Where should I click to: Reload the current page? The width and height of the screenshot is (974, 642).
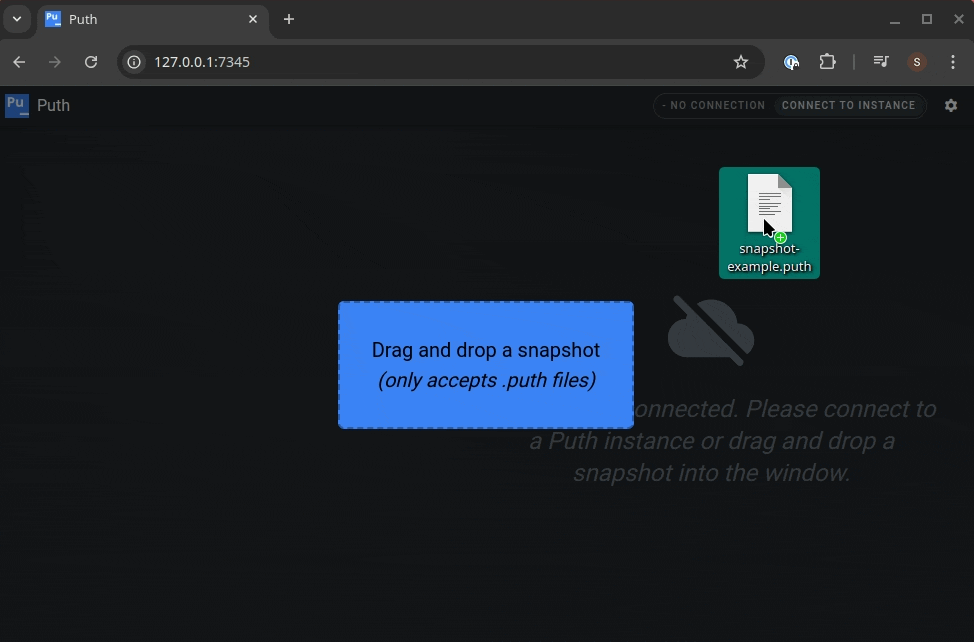coord(91,62)
